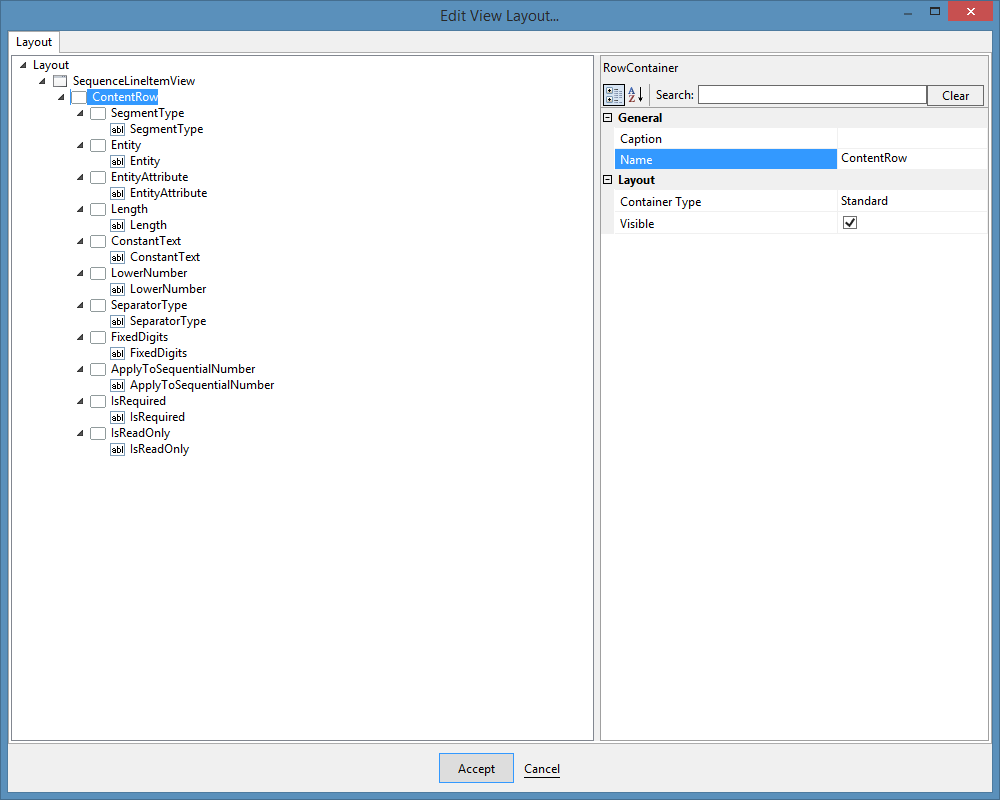Viewport: 1000px width, 800px height.
Task: Click the Accept button
Action: pos(476,768)
